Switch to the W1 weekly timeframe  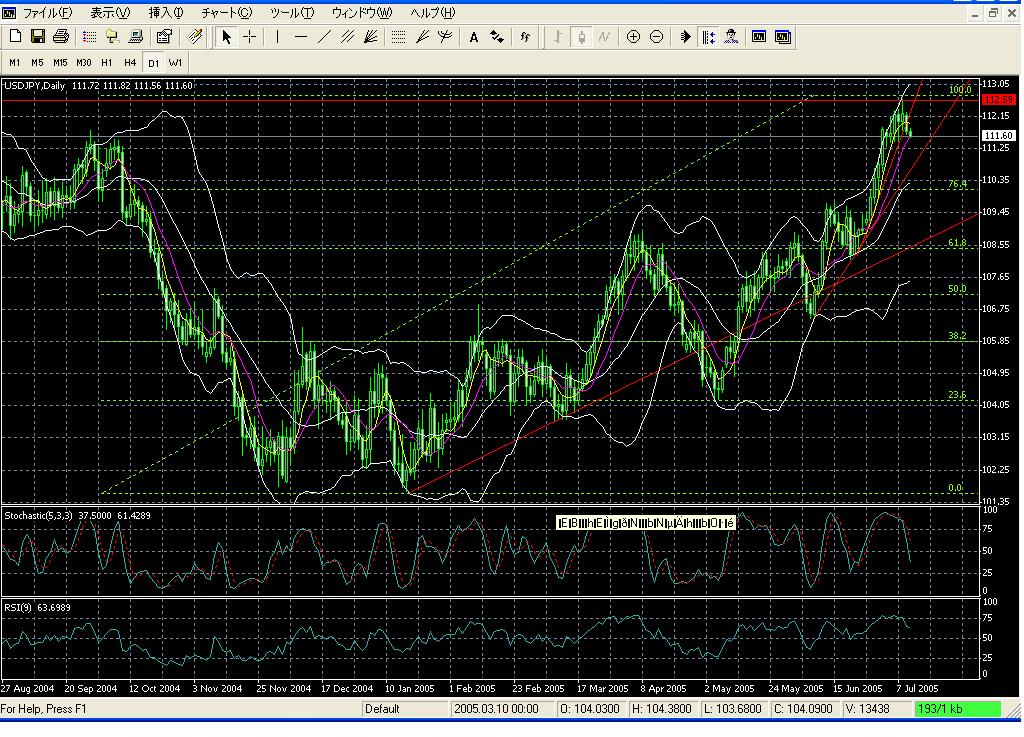tap(174, 62)
